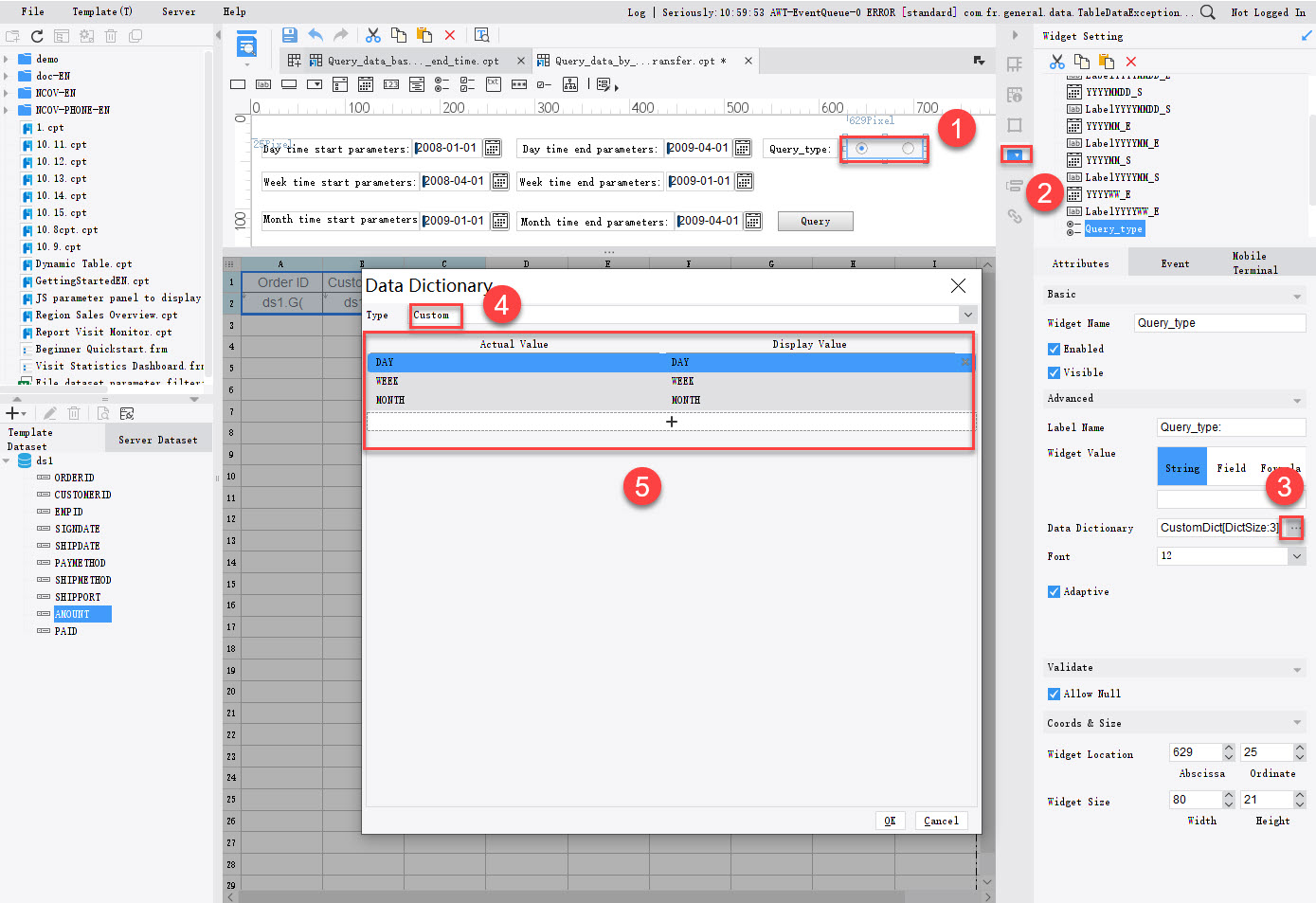Collapse the Advanced section

(x=1297, y=401)
